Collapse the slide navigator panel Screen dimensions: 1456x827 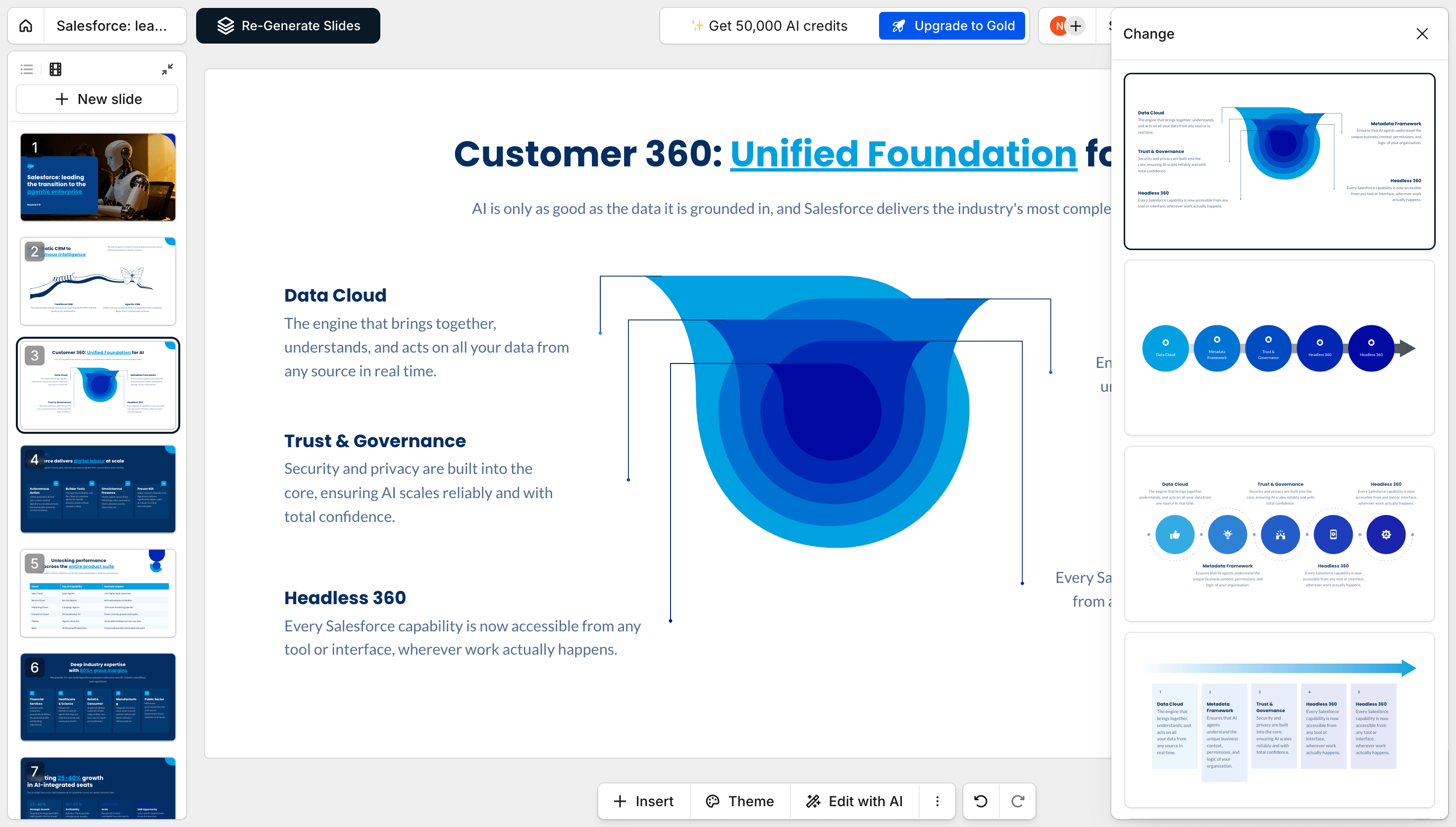(167, 69)
